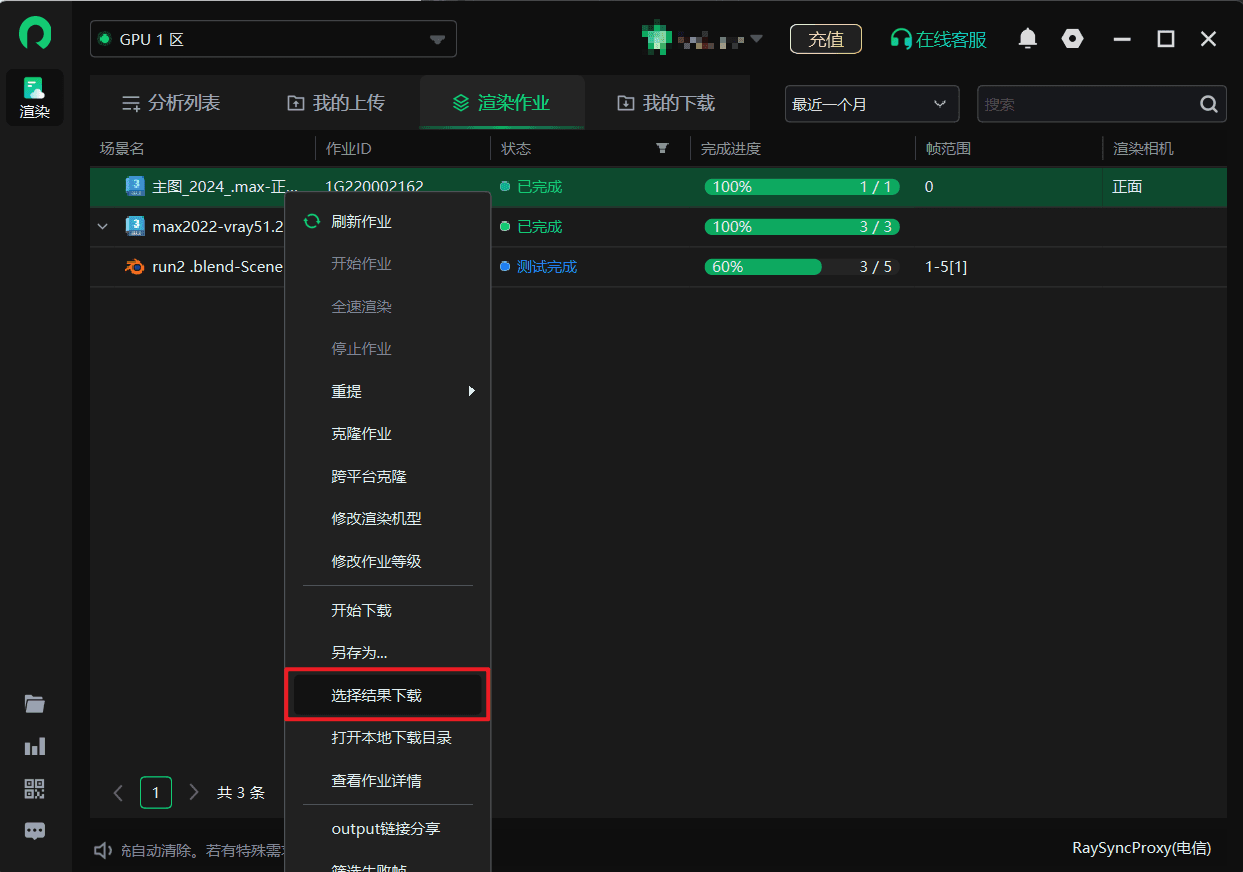
Task: Open the GPU 1 区 zone dropdown
Action: (273, 38)
